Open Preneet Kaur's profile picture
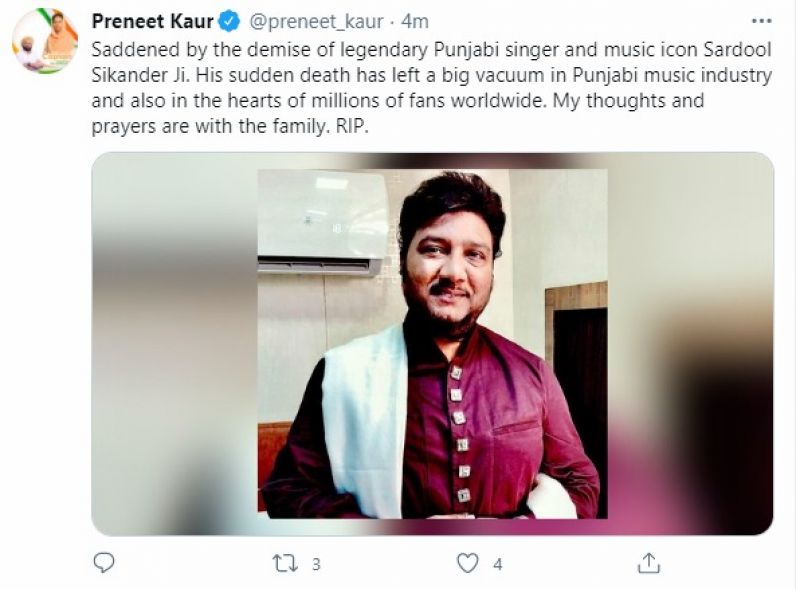 (x=44, y=40)
